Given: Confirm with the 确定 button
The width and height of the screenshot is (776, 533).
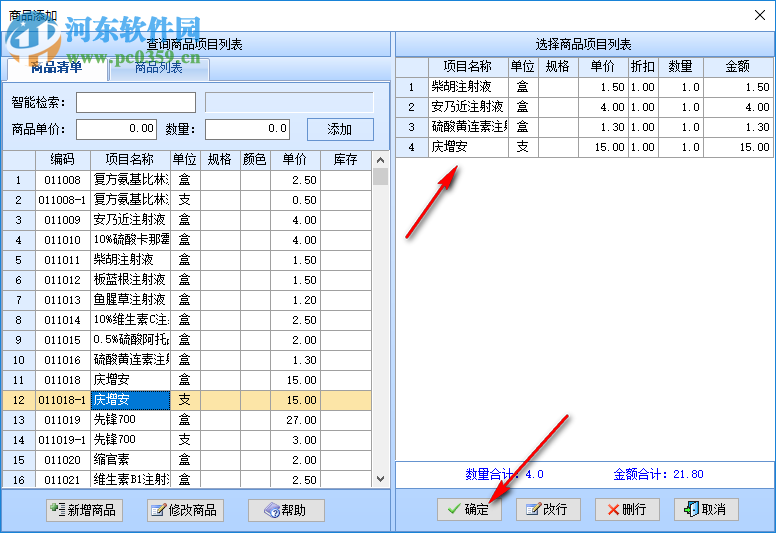Looking at the screenshot, I should 469,509.
